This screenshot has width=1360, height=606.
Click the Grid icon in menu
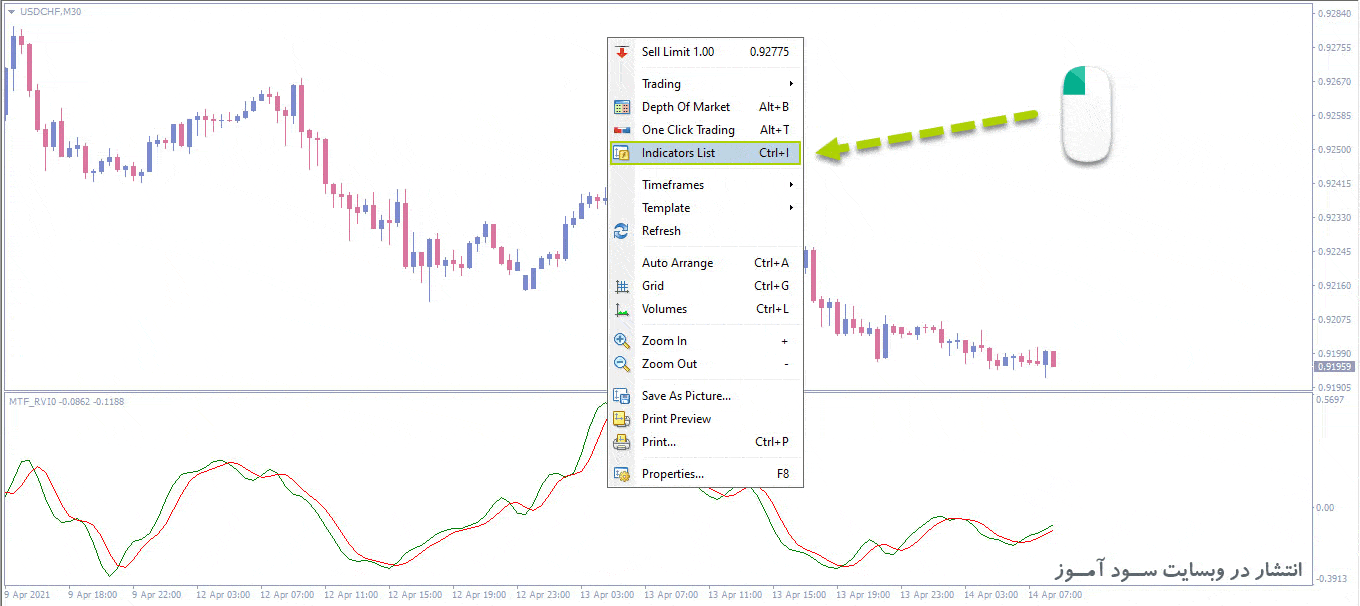(x=621, y=286)
